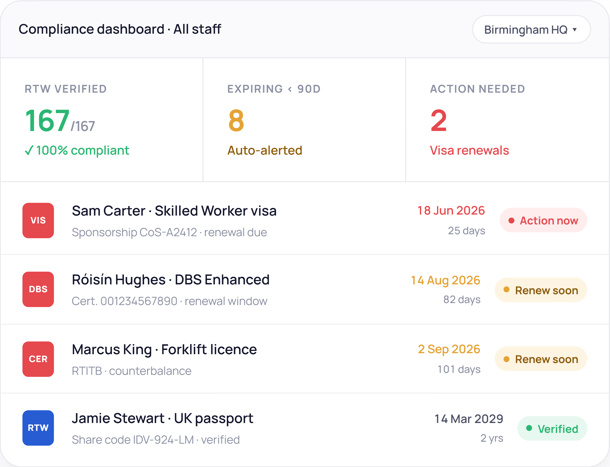
Task: Open the Birmingham HQ location dropdown
Action: 531,30
